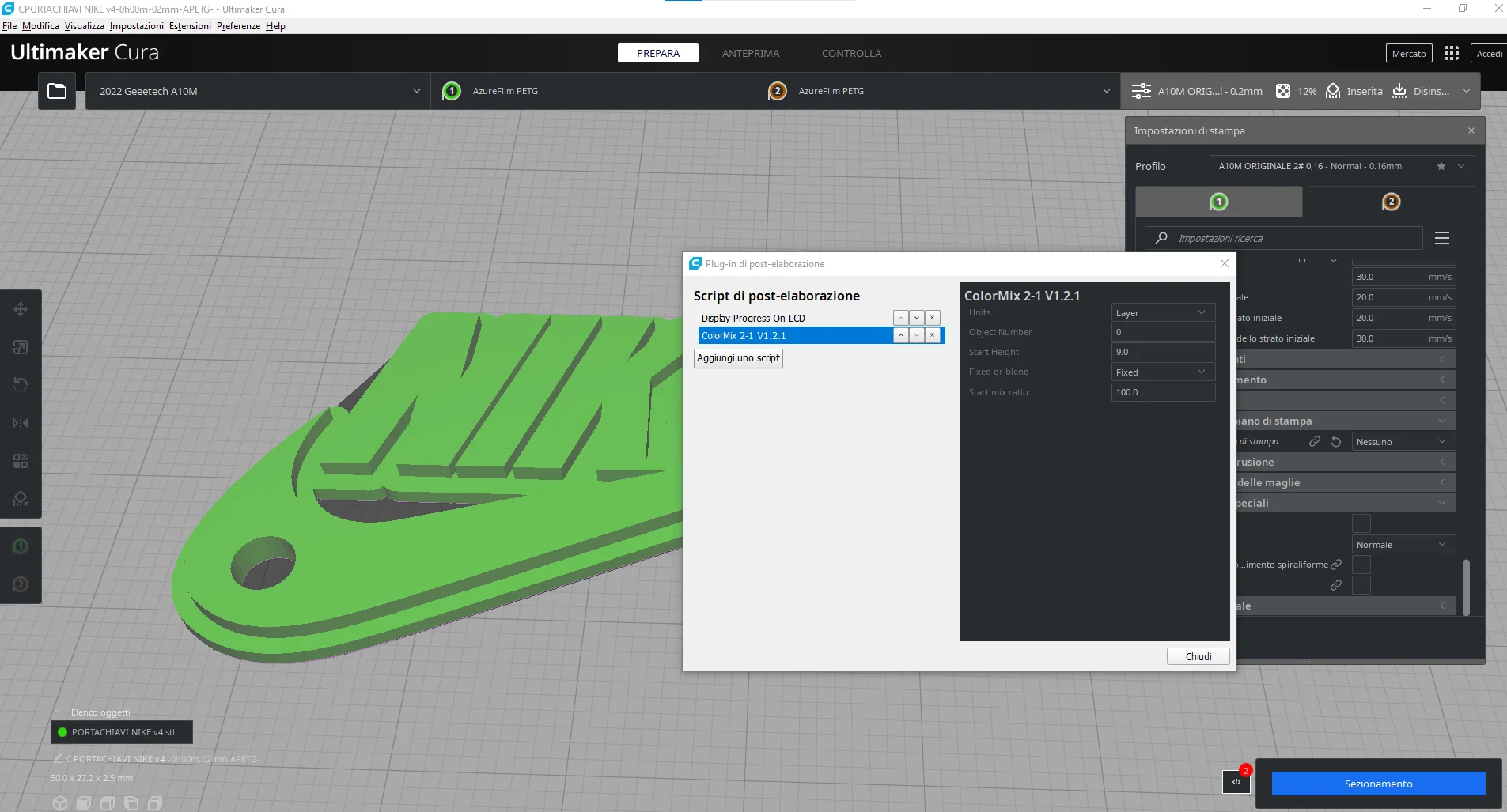The image size is (1507, 812).
Task: Toggle the 'imento spiraliforme' checkbox
Action: 1361,565
